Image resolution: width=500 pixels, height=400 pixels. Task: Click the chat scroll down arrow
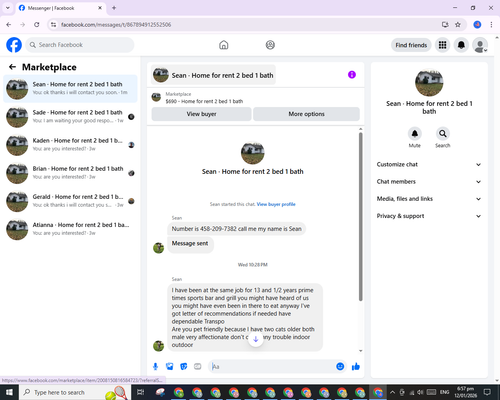[360, 351]
